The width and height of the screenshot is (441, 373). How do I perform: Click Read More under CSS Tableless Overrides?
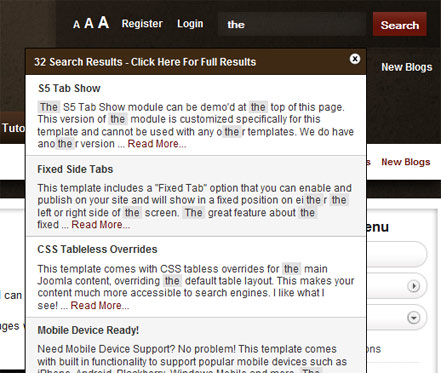100,305
